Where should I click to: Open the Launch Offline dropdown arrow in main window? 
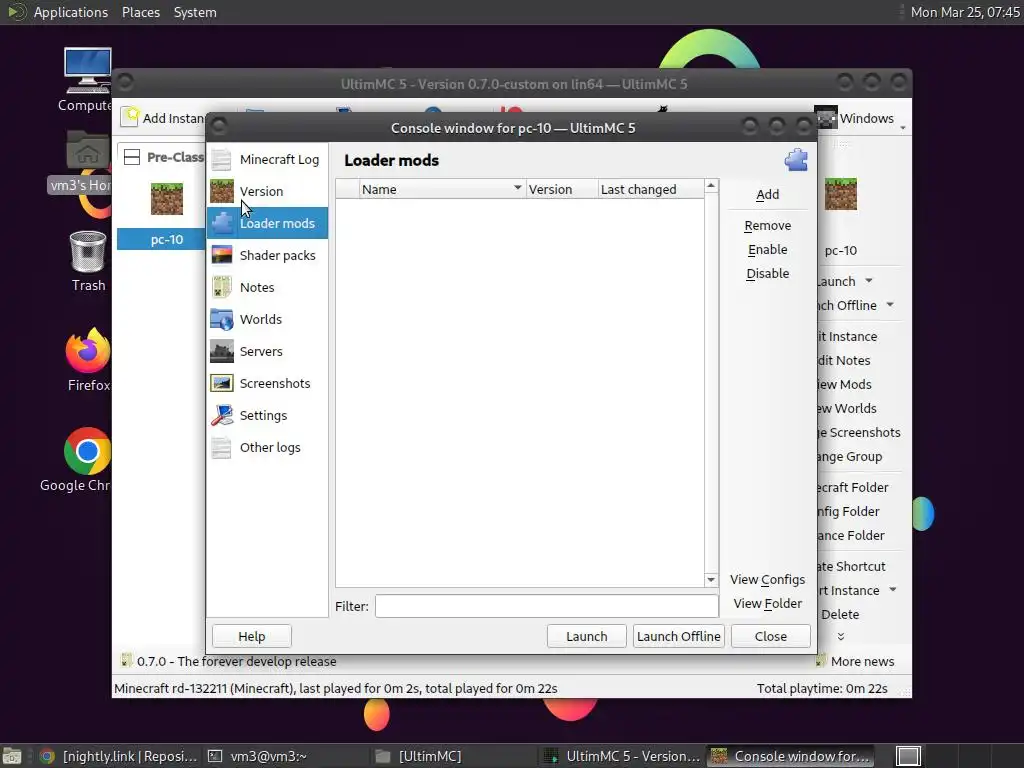click(890, 305)
